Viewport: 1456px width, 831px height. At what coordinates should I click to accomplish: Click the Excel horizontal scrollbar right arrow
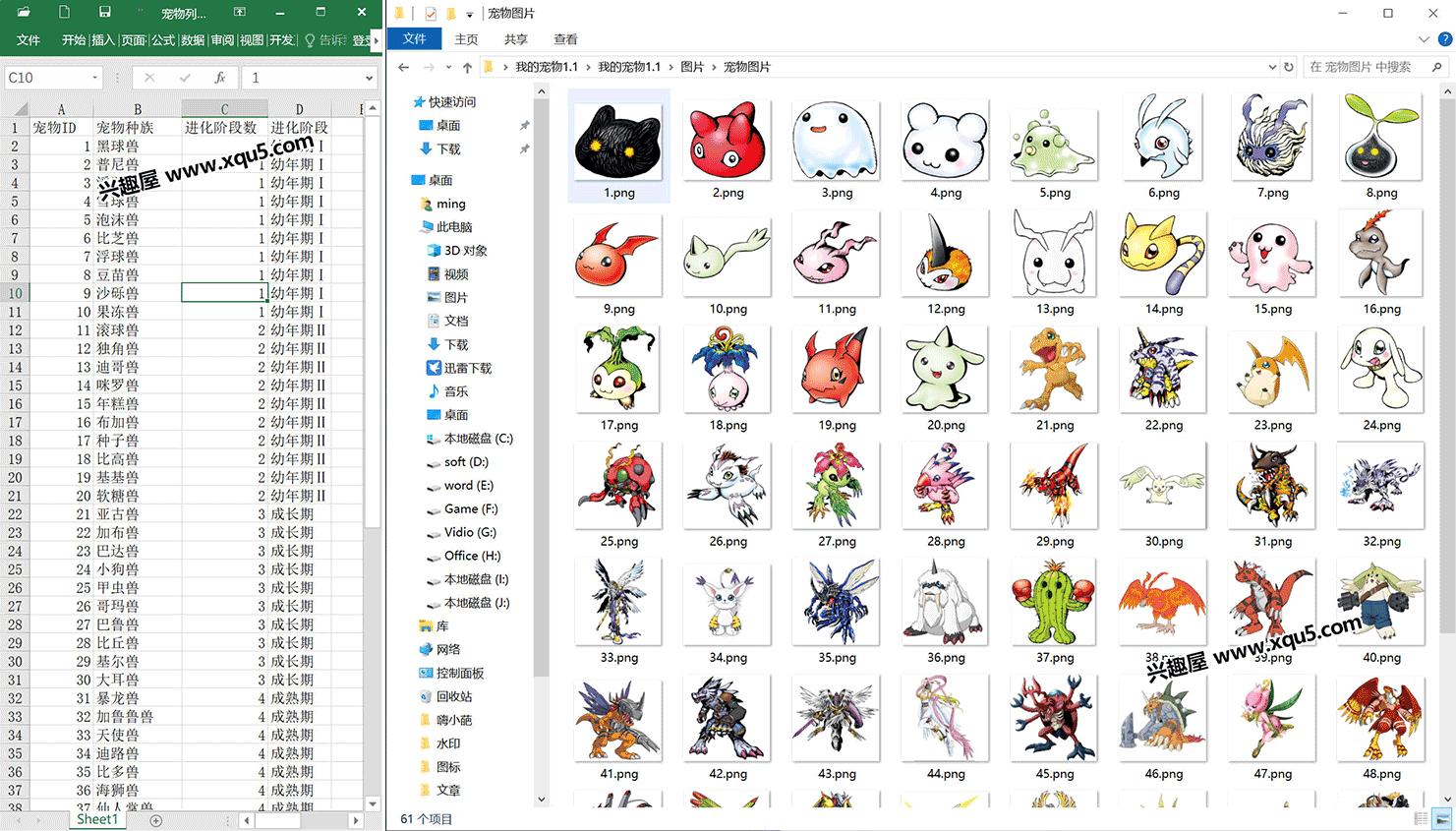click(356, 820)
